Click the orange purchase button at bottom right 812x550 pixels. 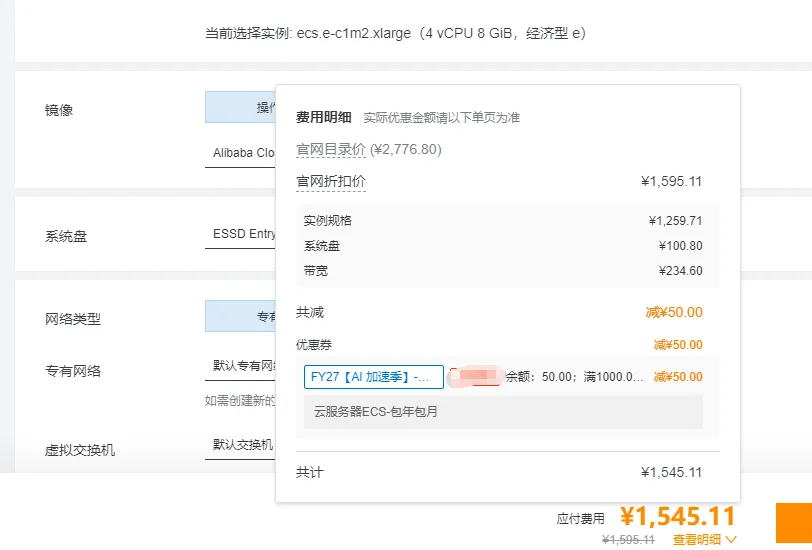794,523
